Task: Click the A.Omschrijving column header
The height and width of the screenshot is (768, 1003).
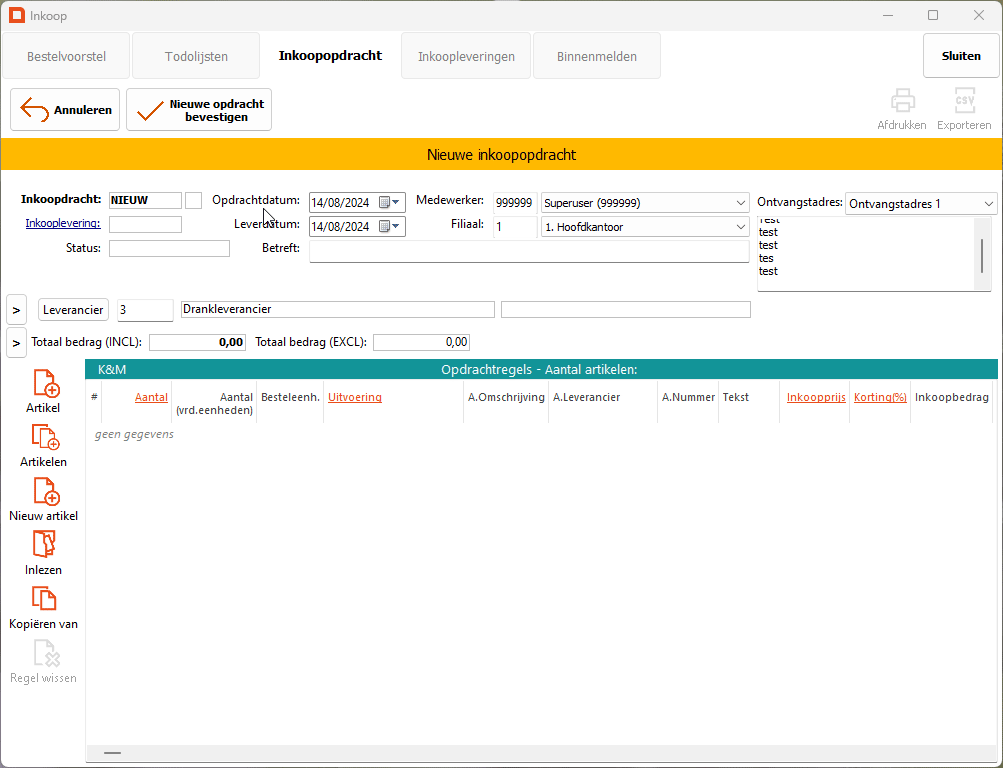Action: 506,397
